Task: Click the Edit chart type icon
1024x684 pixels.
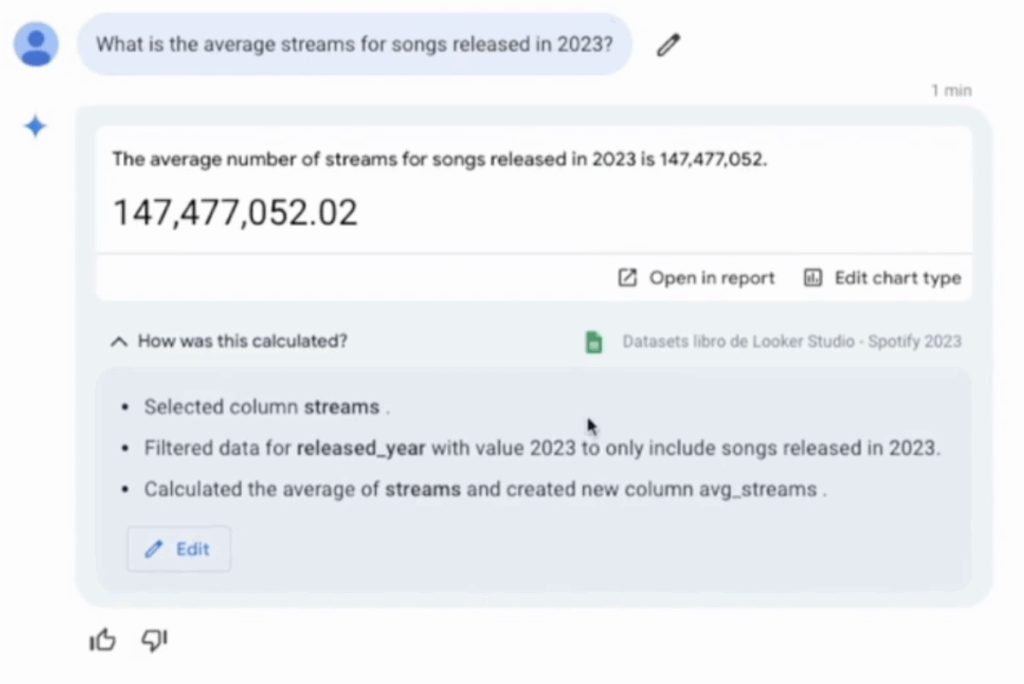Action: pyautogui.click(x=813, y=278)
